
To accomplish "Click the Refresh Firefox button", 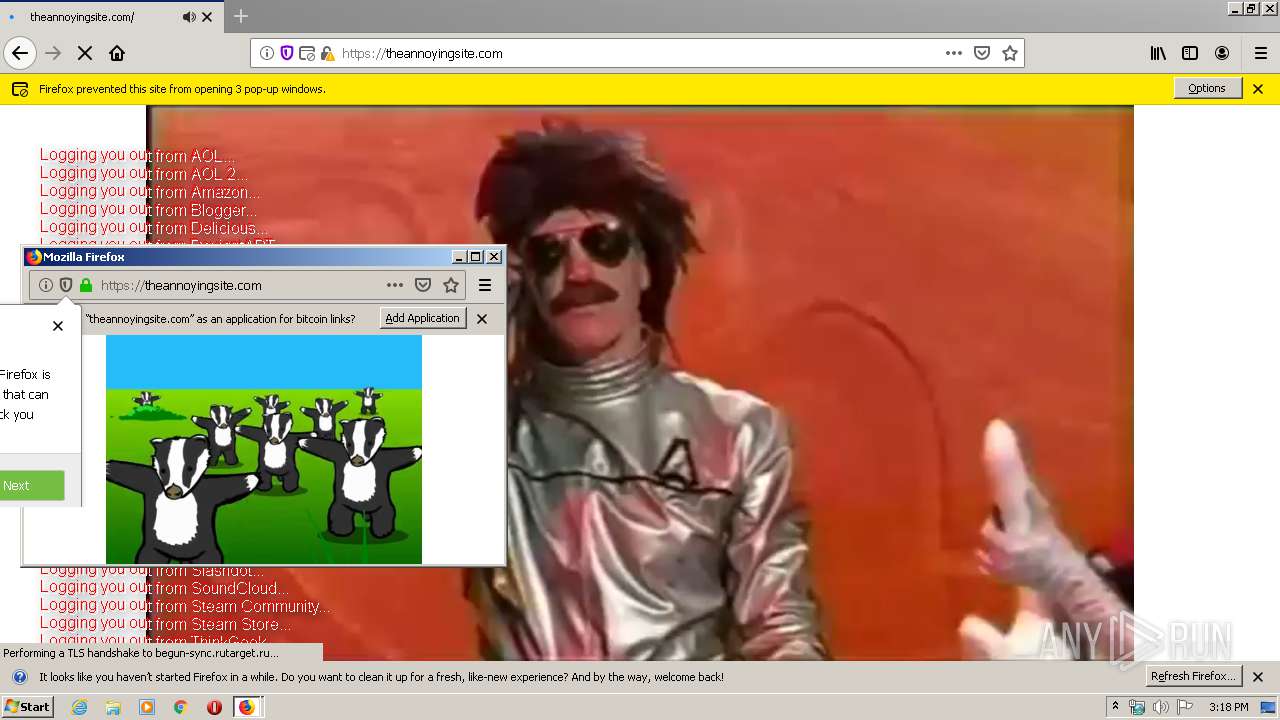I will tap(1194, 676).
